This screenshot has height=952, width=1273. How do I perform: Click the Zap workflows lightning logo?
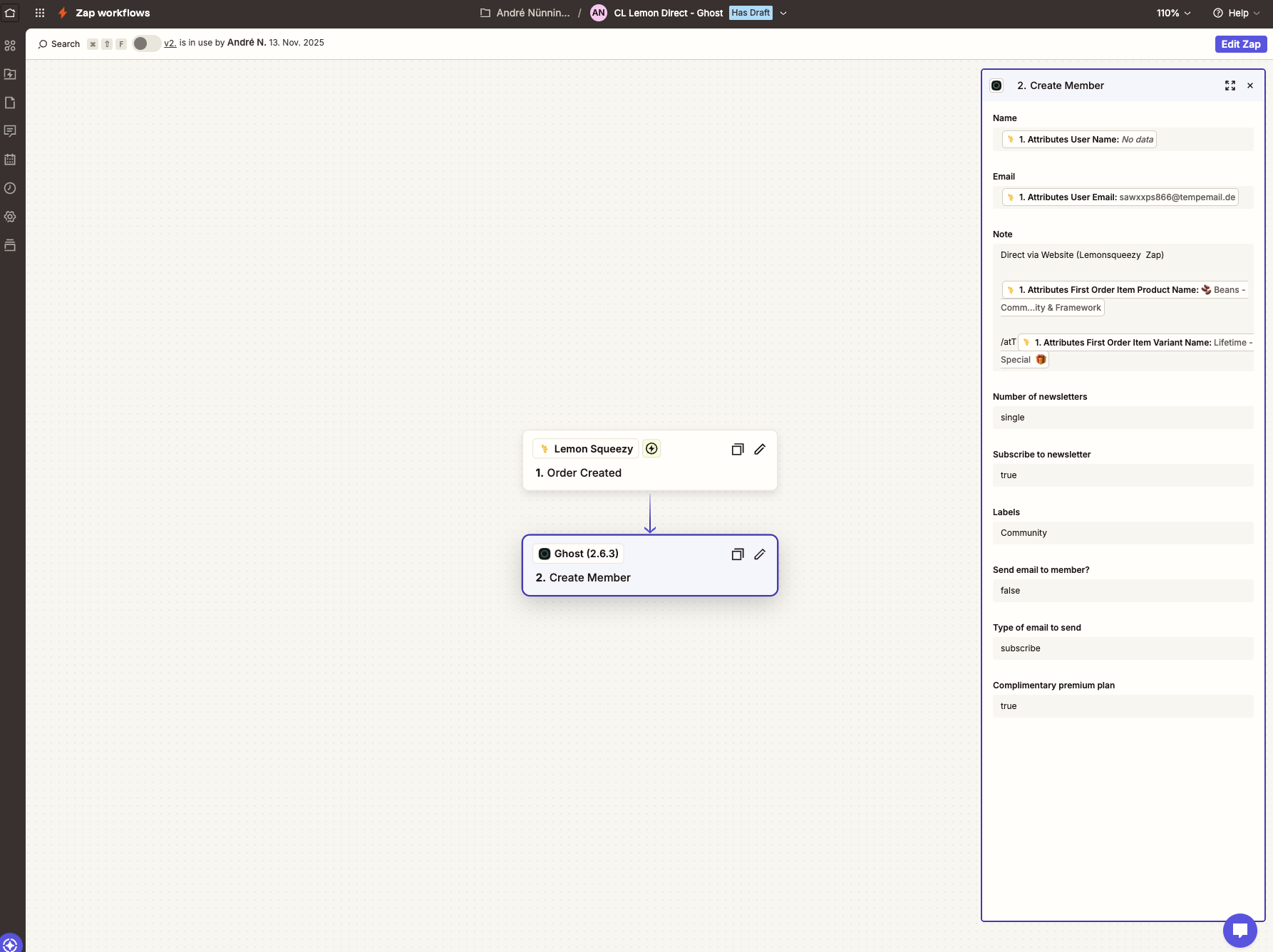click(63, 13)
